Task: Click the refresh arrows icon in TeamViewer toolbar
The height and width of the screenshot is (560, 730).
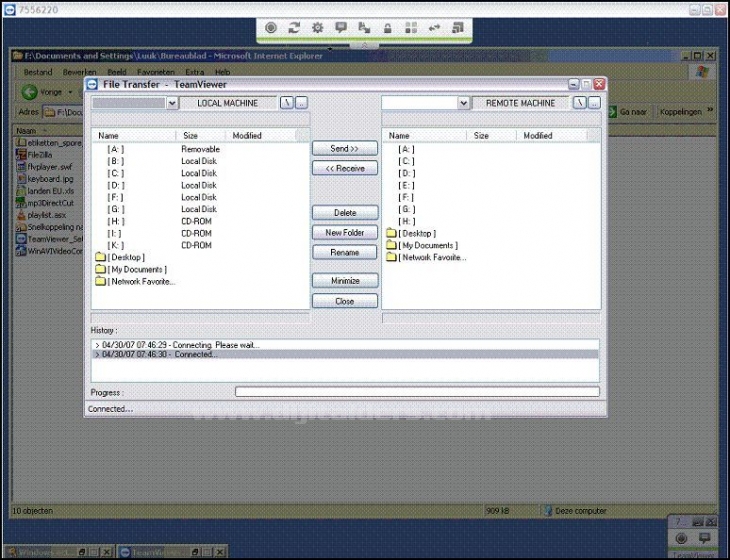Action: tap(294, 28)
